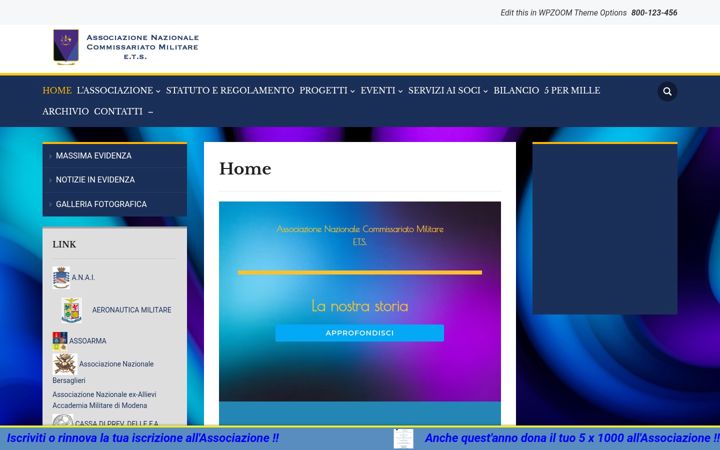Open the A.N.A.I. link
This screenshot has height=450, width=720.
83,277
